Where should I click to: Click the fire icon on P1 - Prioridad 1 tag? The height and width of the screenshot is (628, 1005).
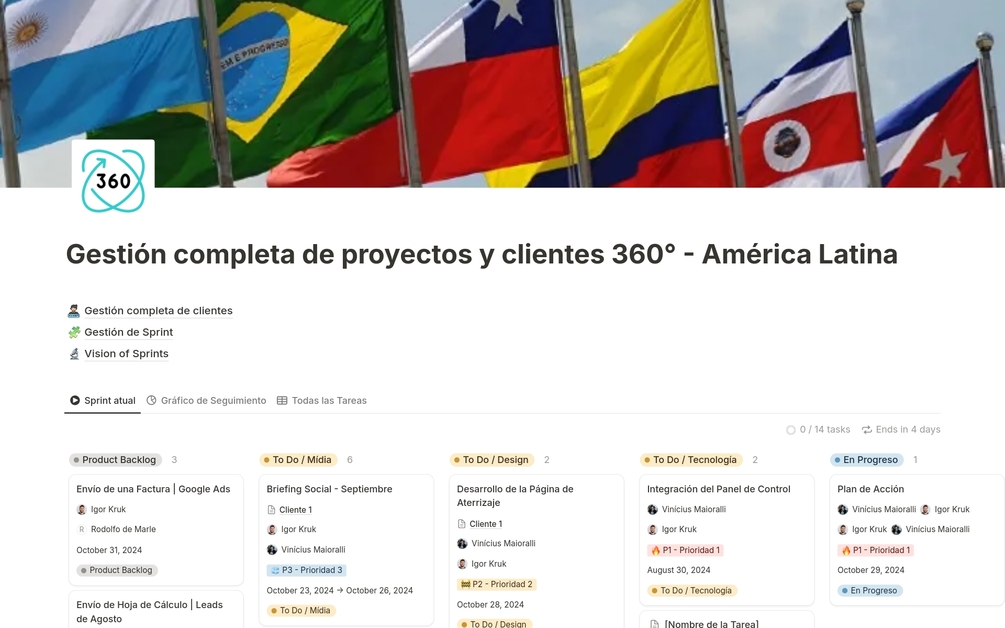coord(848,549)
